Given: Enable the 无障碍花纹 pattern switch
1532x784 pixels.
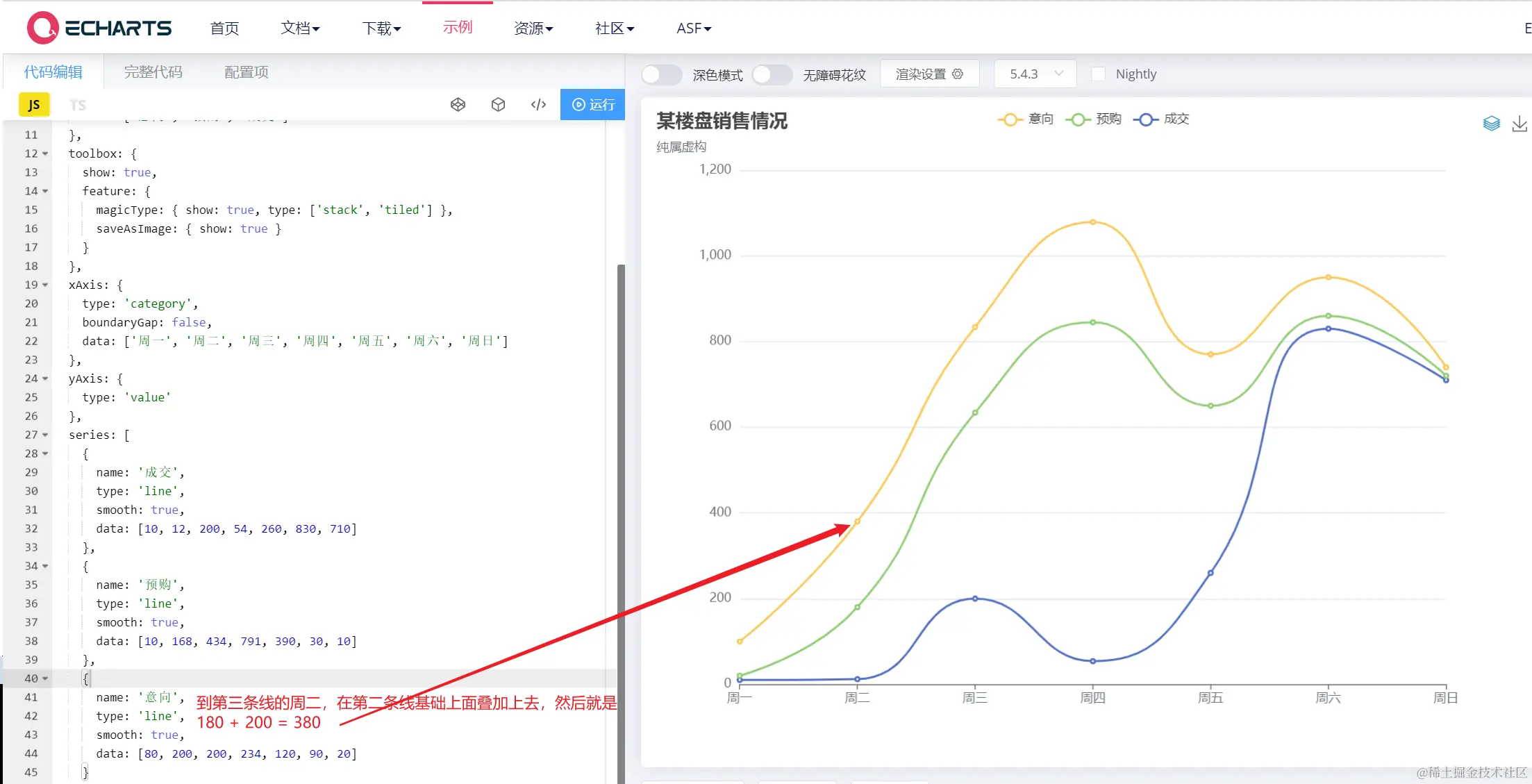Looking at the screenshot, I should [772, 74].
